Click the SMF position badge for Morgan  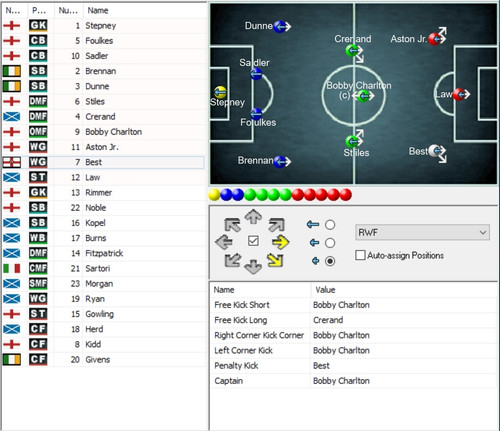[x=38, y=284]
